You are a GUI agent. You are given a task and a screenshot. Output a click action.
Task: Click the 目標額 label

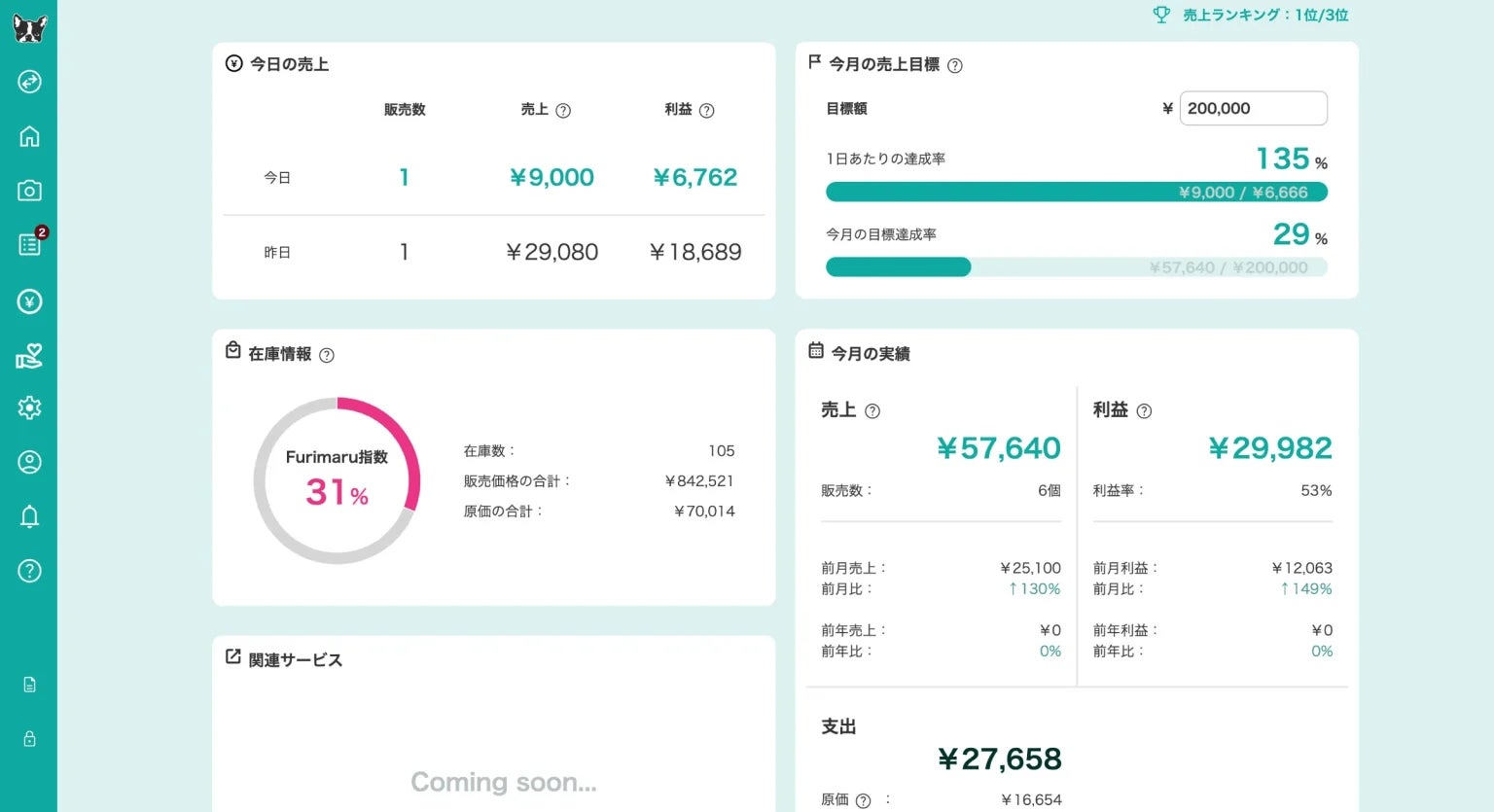(846, 109)
